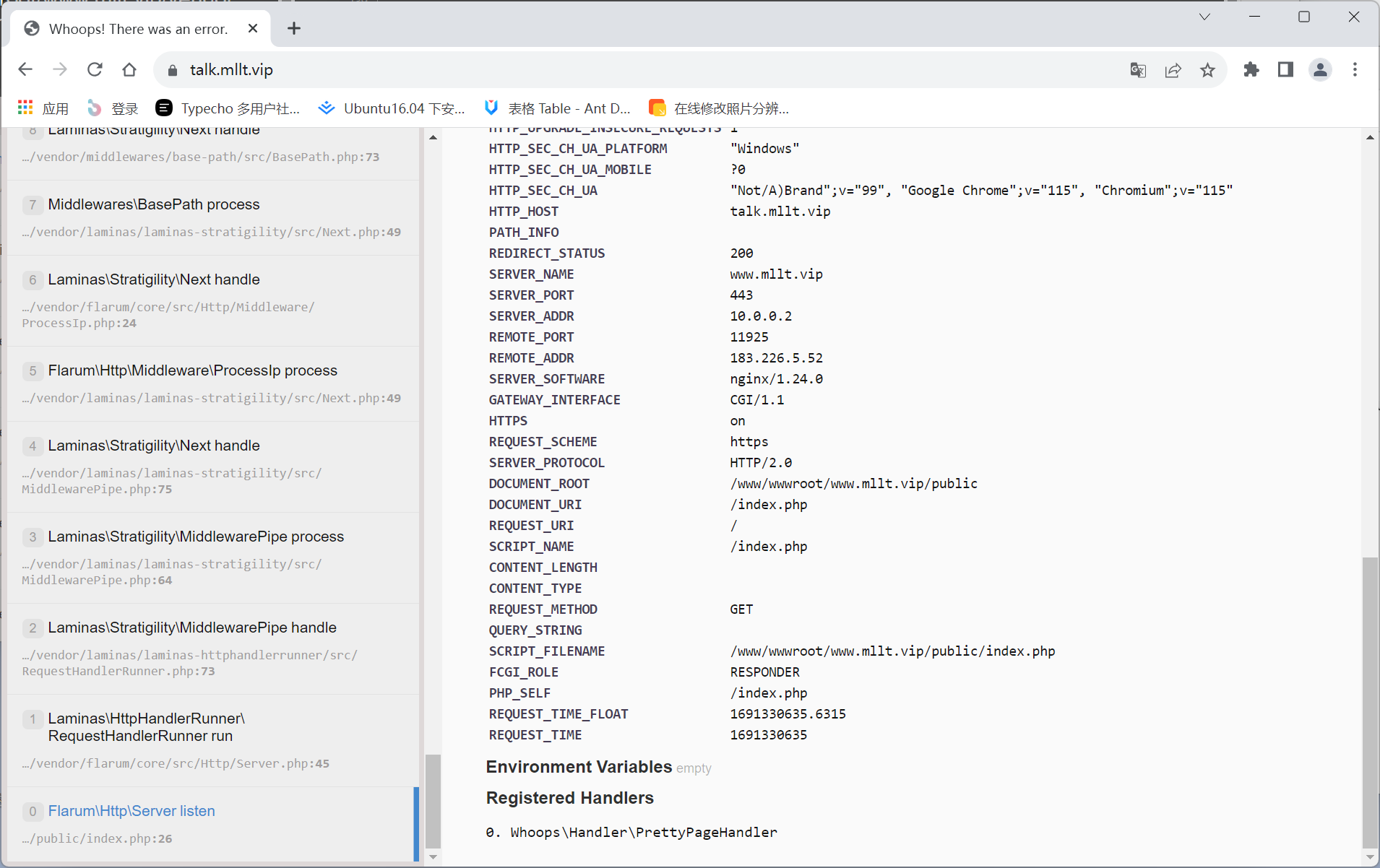
Task: Select stack frame 7 Middlewares\BasePath process
Action: tap(213, 217)
